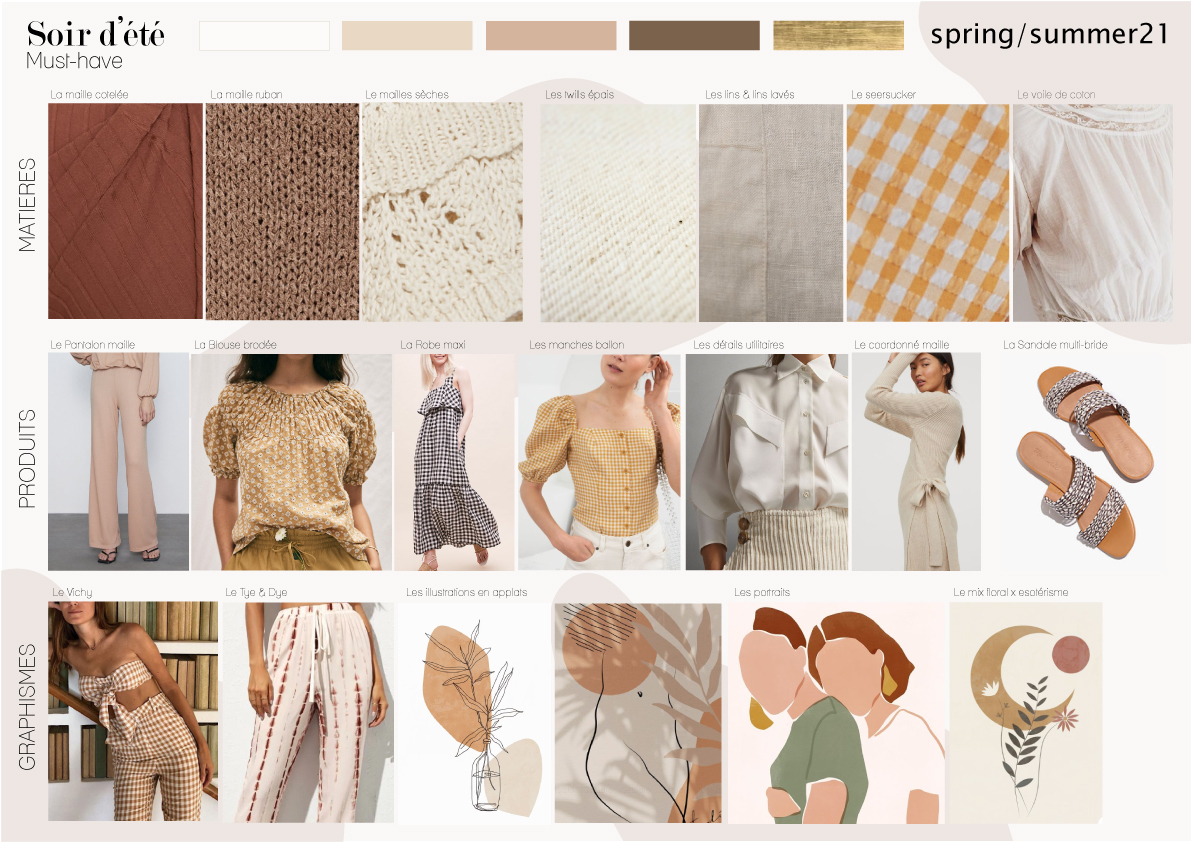Click the "Les manches ballon" caption
Viewport: 1191px width, 842px height.
click(577, 345)
